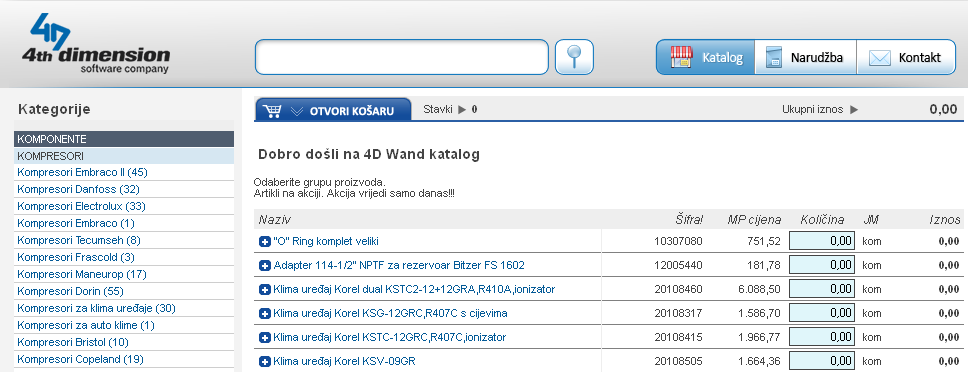The width and height of the screenshot is (968, 372).
Task: Expand plus icon for Korel KSG-12GRC
Action: point(264,313)
